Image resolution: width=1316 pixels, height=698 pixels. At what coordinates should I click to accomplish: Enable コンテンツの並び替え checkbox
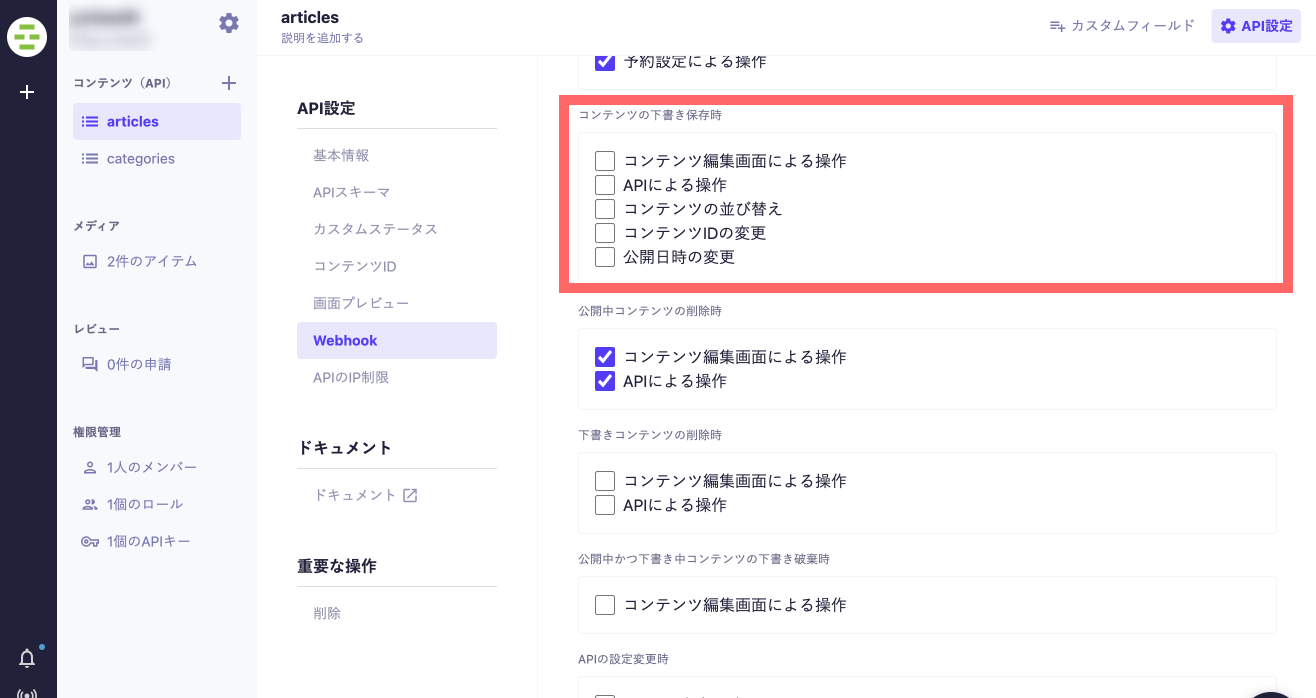605,209
